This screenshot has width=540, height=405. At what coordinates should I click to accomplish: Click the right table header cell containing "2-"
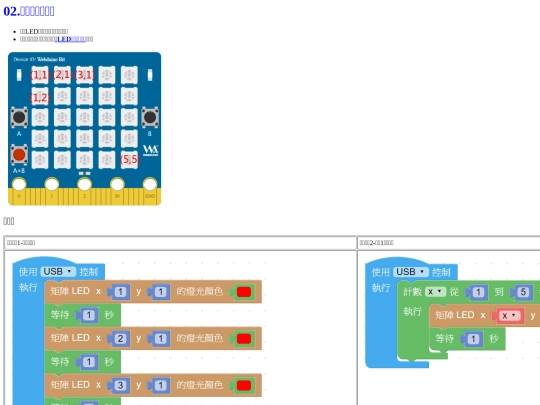[x=449, y=243]
